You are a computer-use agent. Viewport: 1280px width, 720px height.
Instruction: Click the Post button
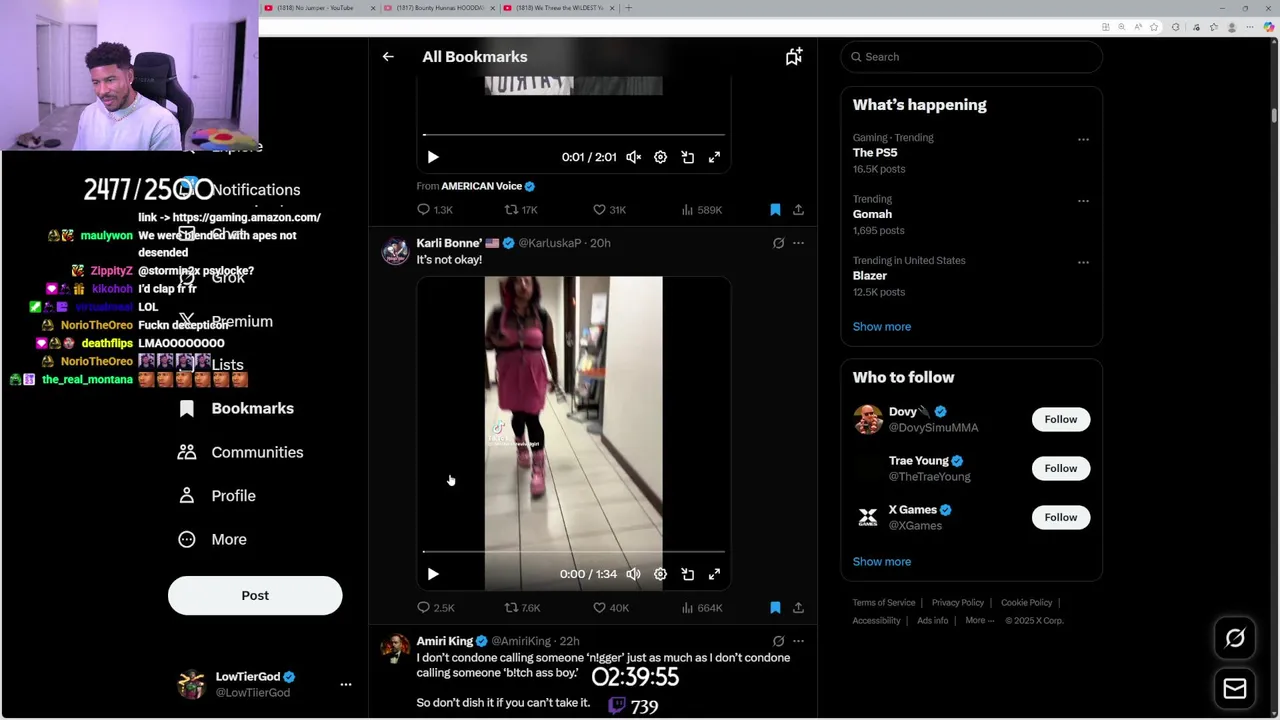[x=255, y=596]
